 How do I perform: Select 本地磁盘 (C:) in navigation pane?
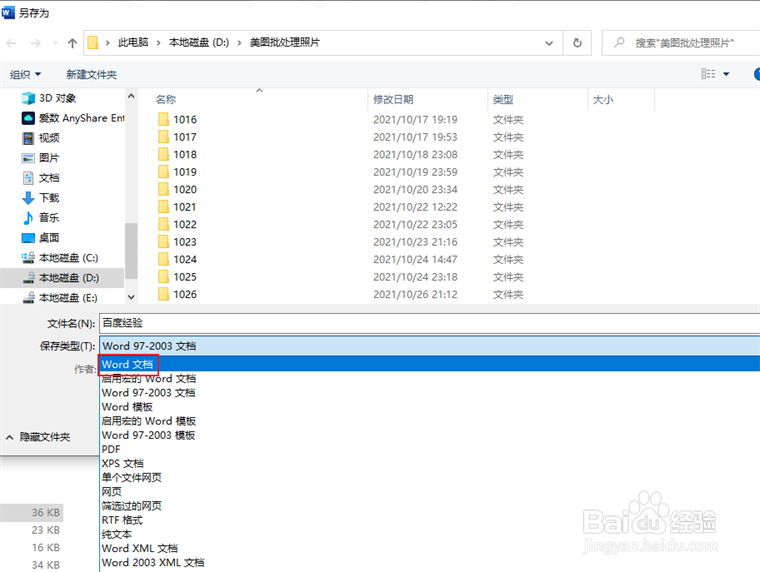coord(60,258)
